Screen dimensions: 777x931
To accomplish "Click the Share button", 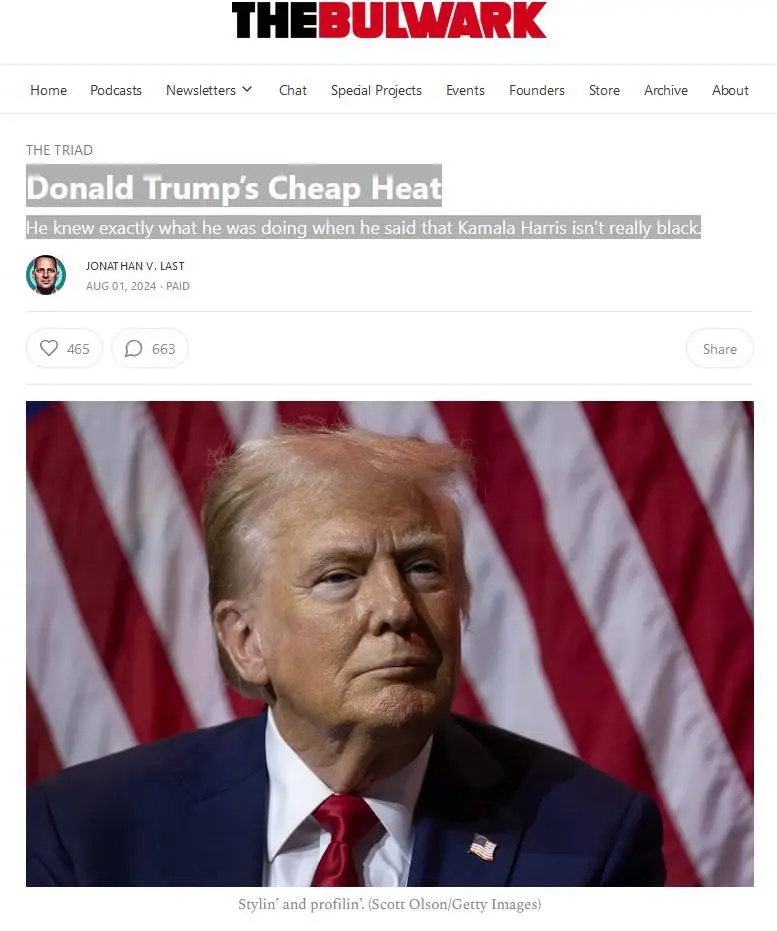I will (719, 349).
